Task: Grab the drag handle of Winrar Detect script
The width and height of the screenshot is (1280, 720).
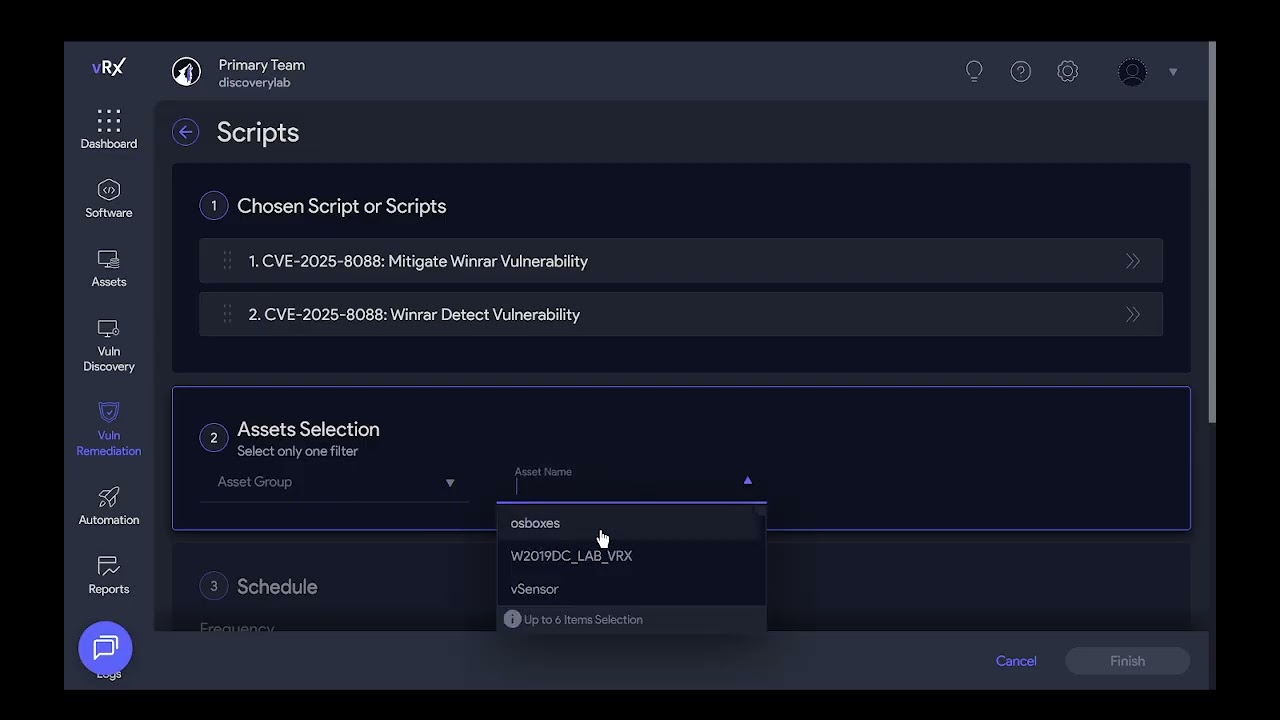Action: tap(227, 314)
